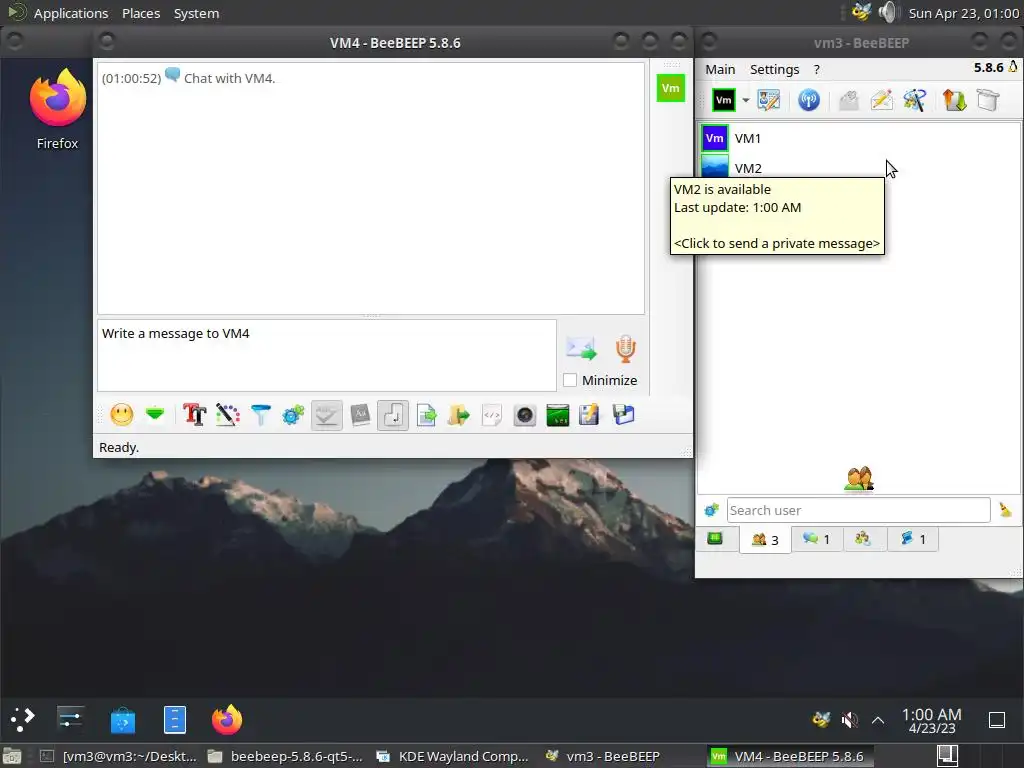Click the edit profile card icon
The width and height of the screenshot is (1024, 768).
(769, 101)
